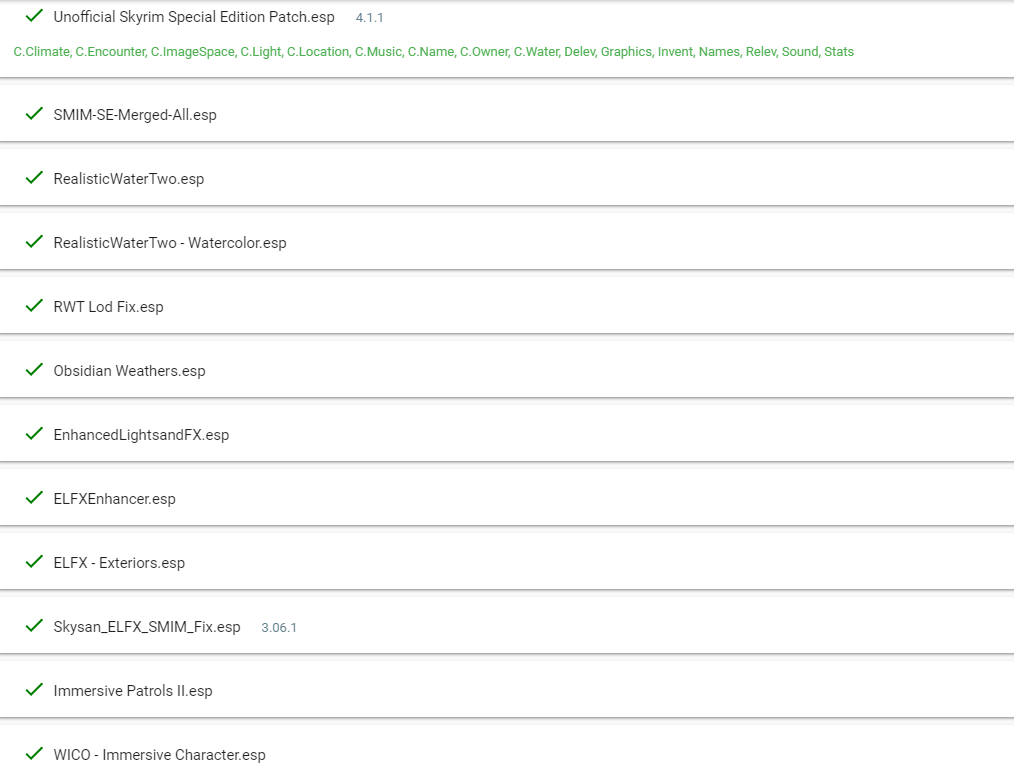
Task: Select the ELFX - Exteriors.esp name
Action: click(x=119, y=563)
